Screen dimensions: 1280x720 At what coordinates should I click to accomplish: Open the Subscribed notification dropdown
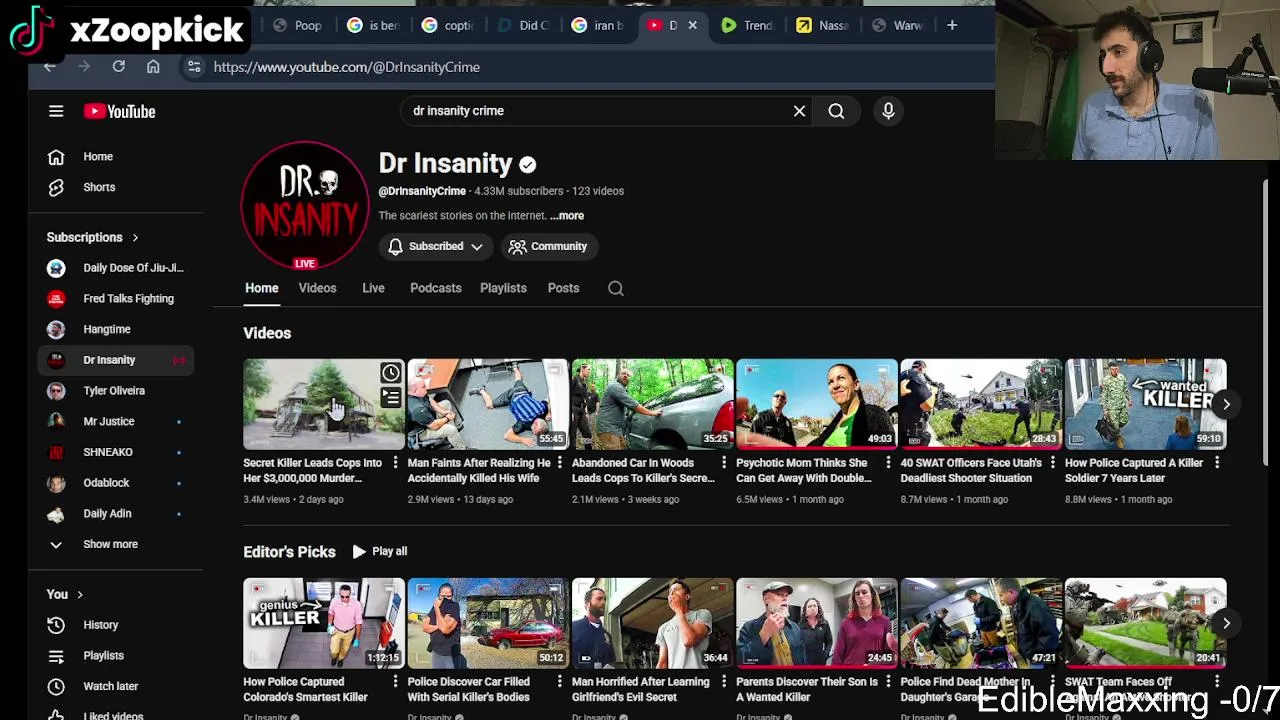point(436,246)
